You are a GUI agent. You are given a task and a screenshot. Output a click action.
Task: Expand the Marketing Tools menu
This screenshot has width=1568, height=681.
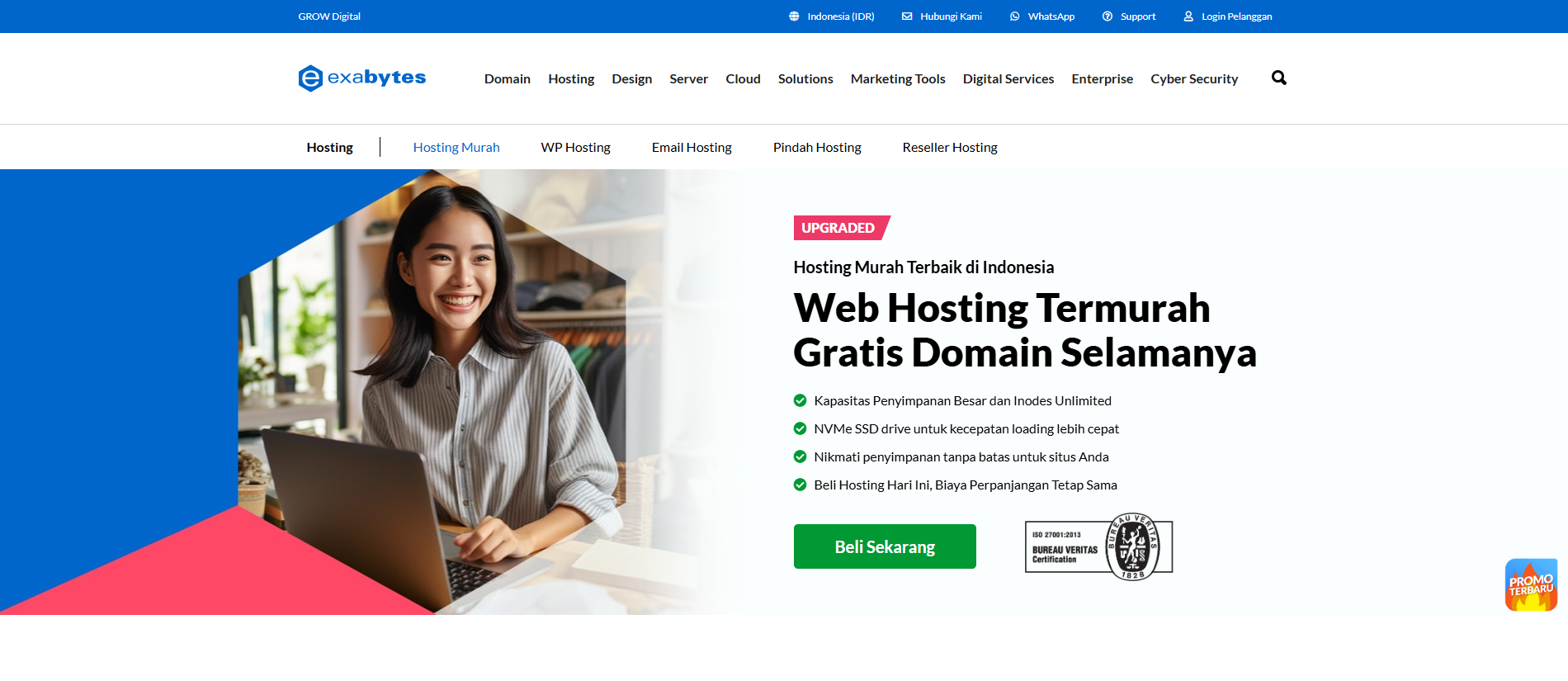point(898,78)
